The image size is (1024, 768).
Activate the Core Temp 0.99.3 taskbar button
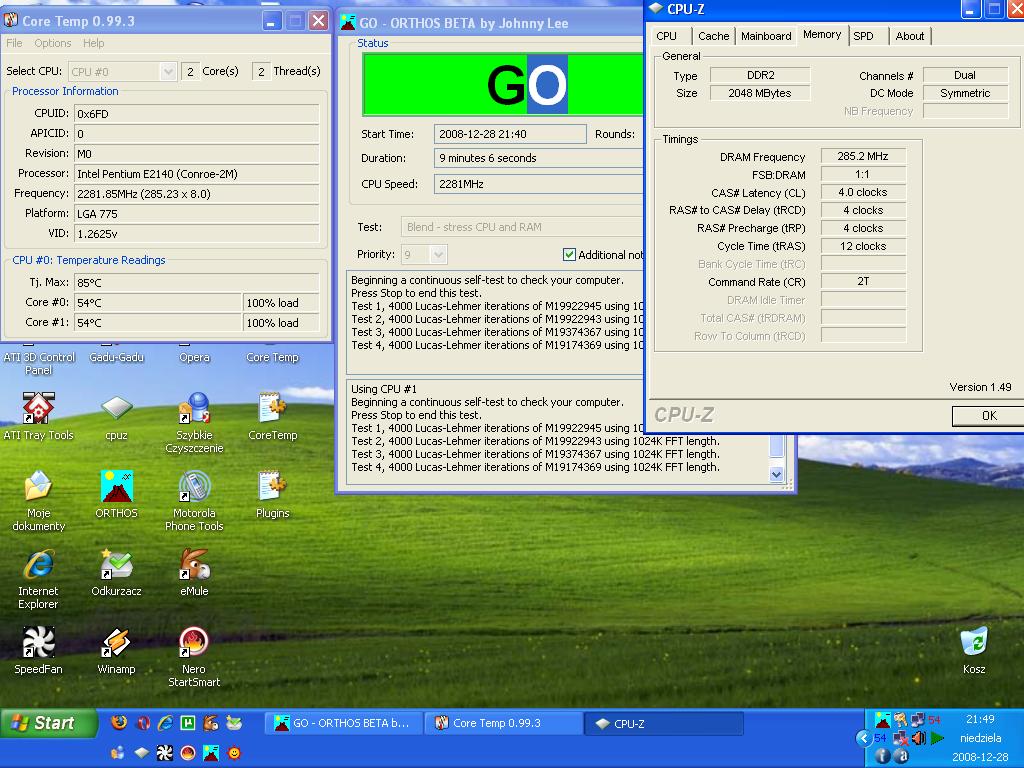[x=504, y=723]
